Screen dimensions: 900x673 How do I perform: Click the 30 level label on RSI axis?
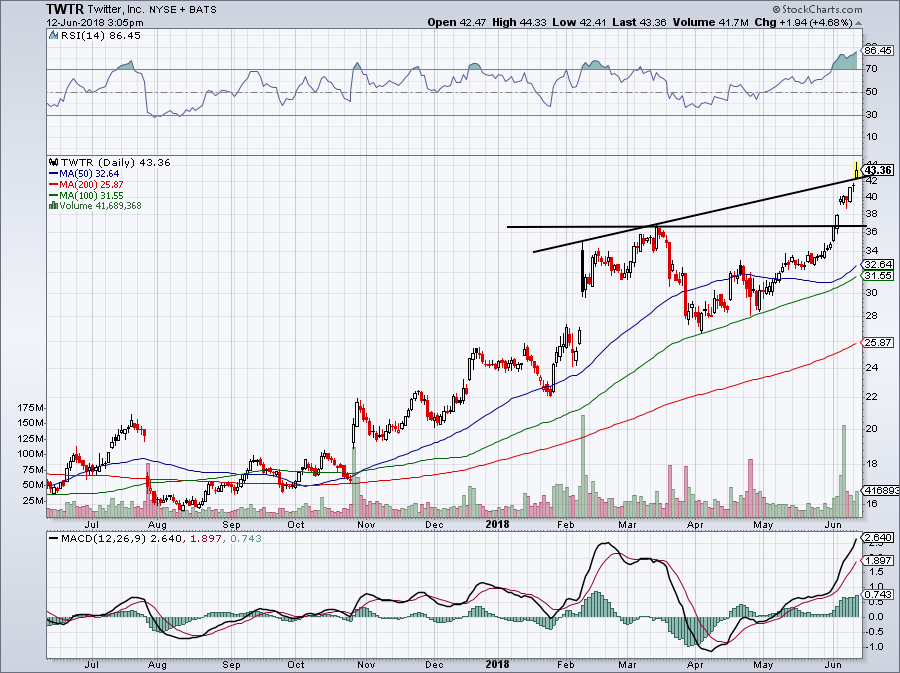(x=871, y=115)
